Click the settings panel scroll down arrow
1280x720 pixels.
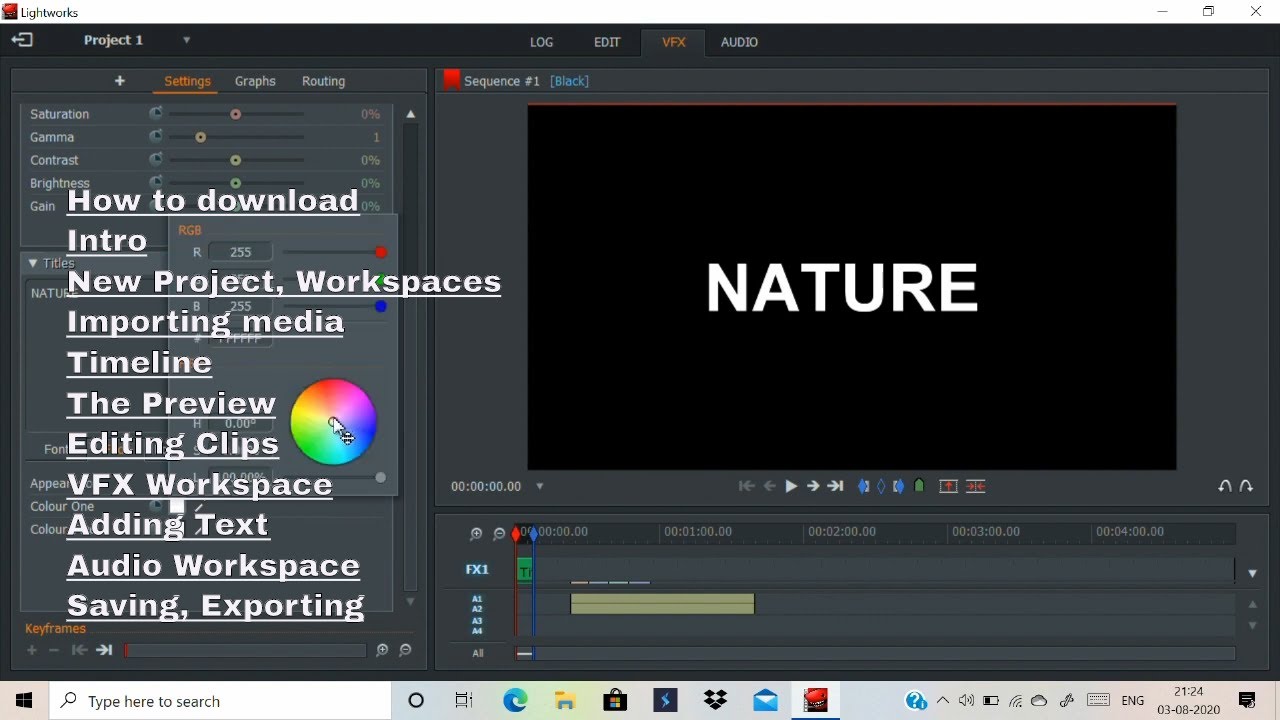411,602
